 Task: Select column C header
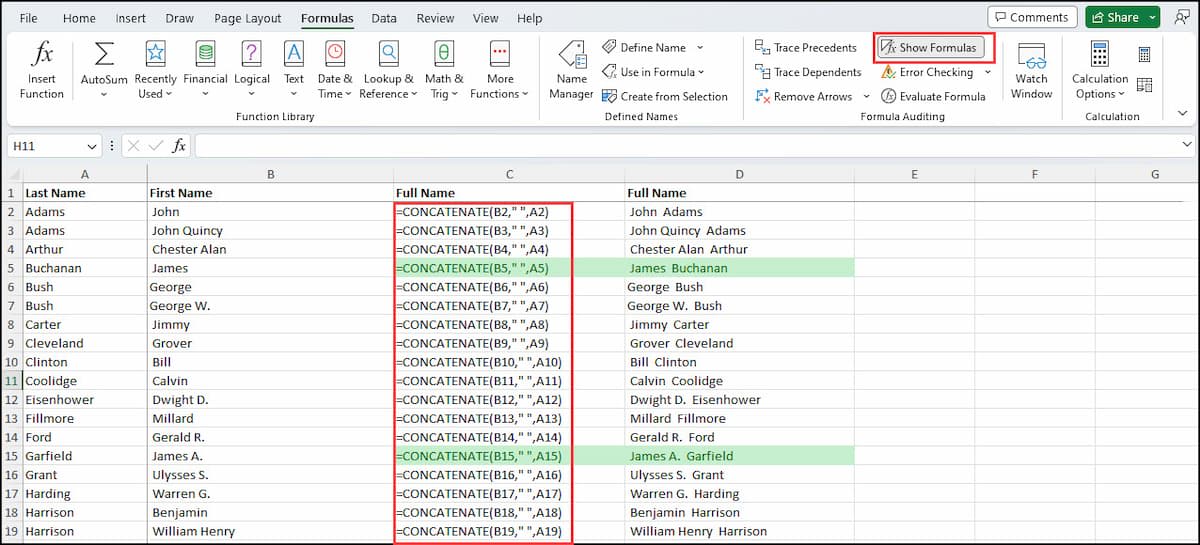click(x=509, y=174)
